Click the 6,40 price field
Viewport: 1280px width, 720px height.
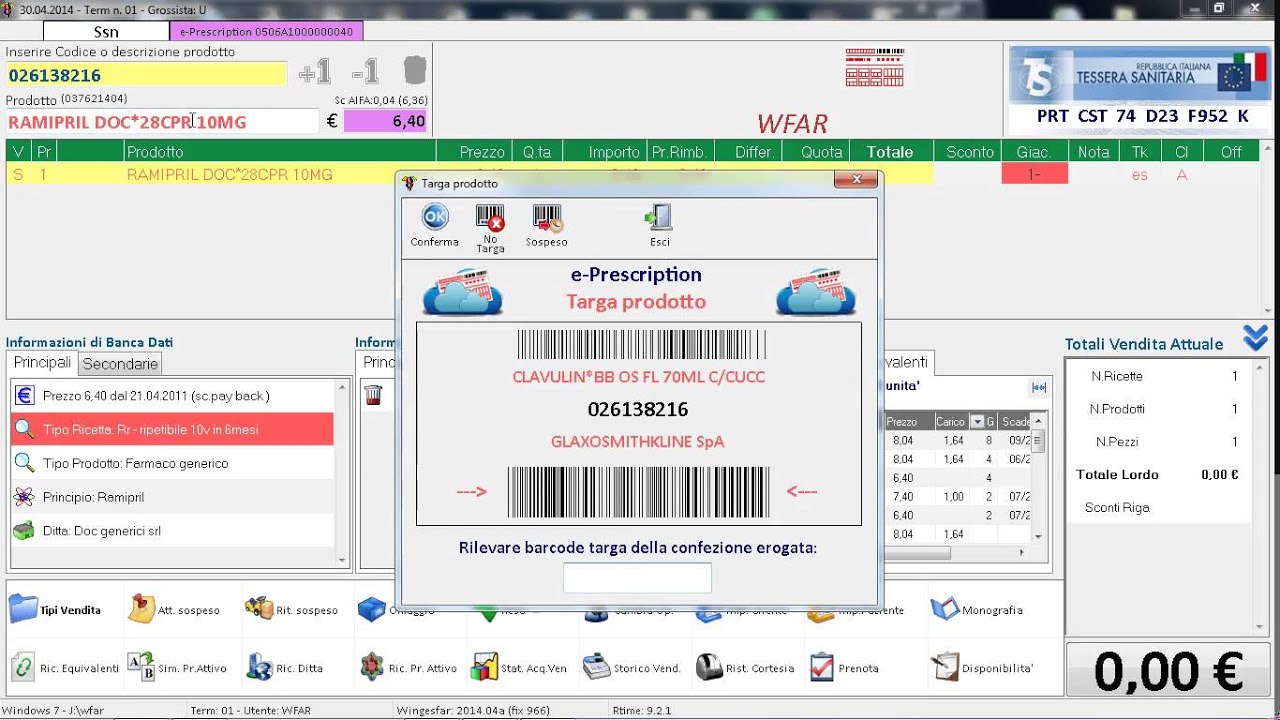tap(386, 121)
